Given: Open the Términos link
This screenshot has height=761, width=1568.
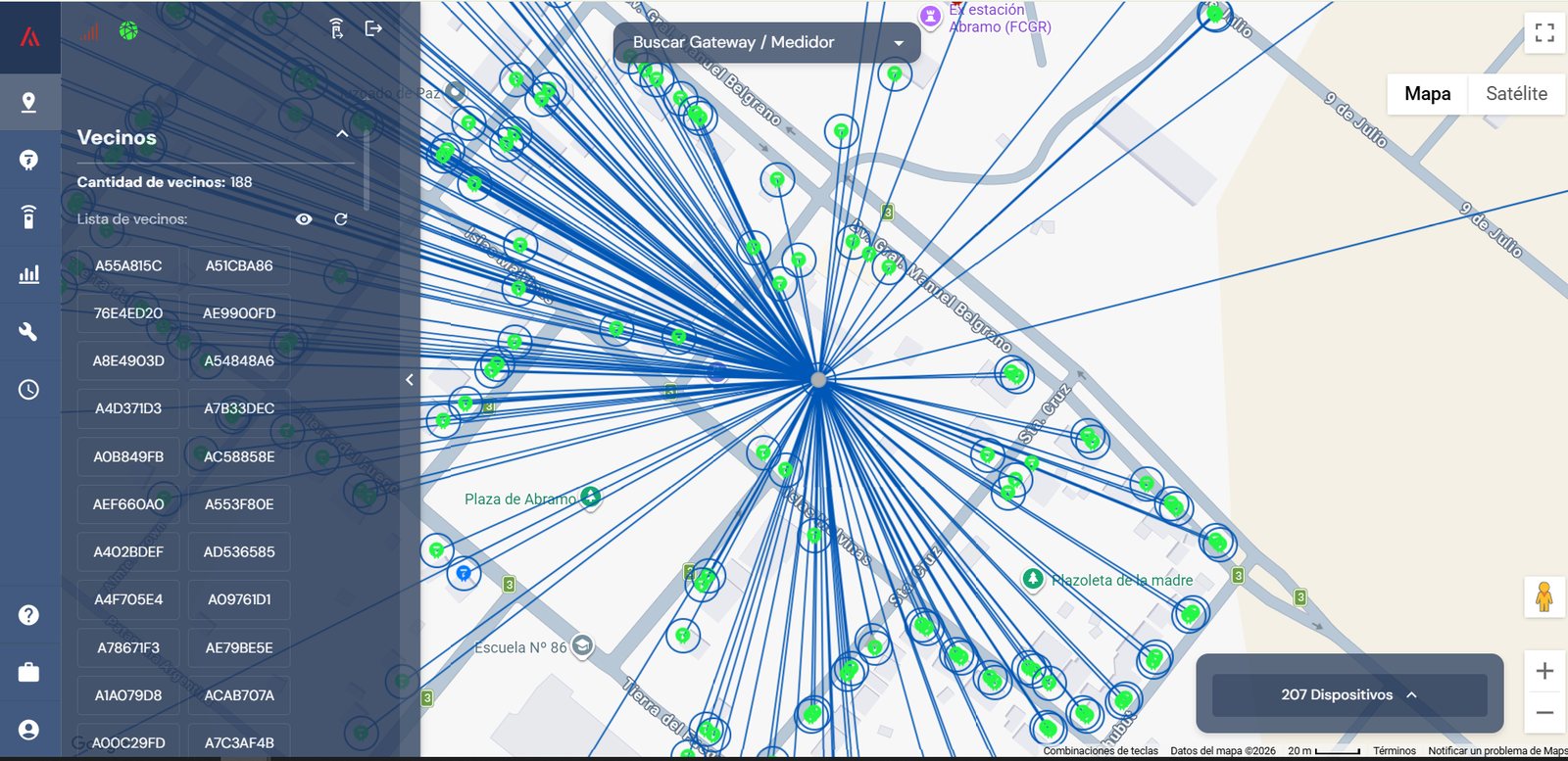Looking at the screenshot, I should click(1395, 751).
